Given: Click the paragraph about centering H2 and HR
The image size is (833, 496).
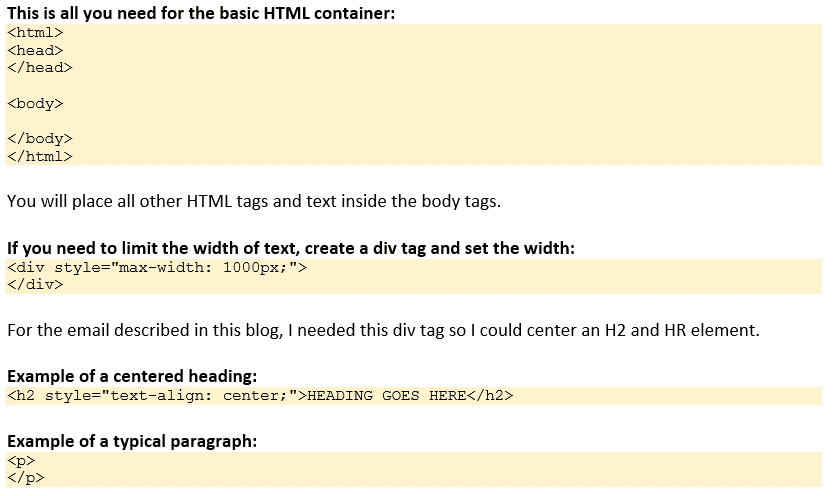Looking at the screenshot, I should [383, 330].
